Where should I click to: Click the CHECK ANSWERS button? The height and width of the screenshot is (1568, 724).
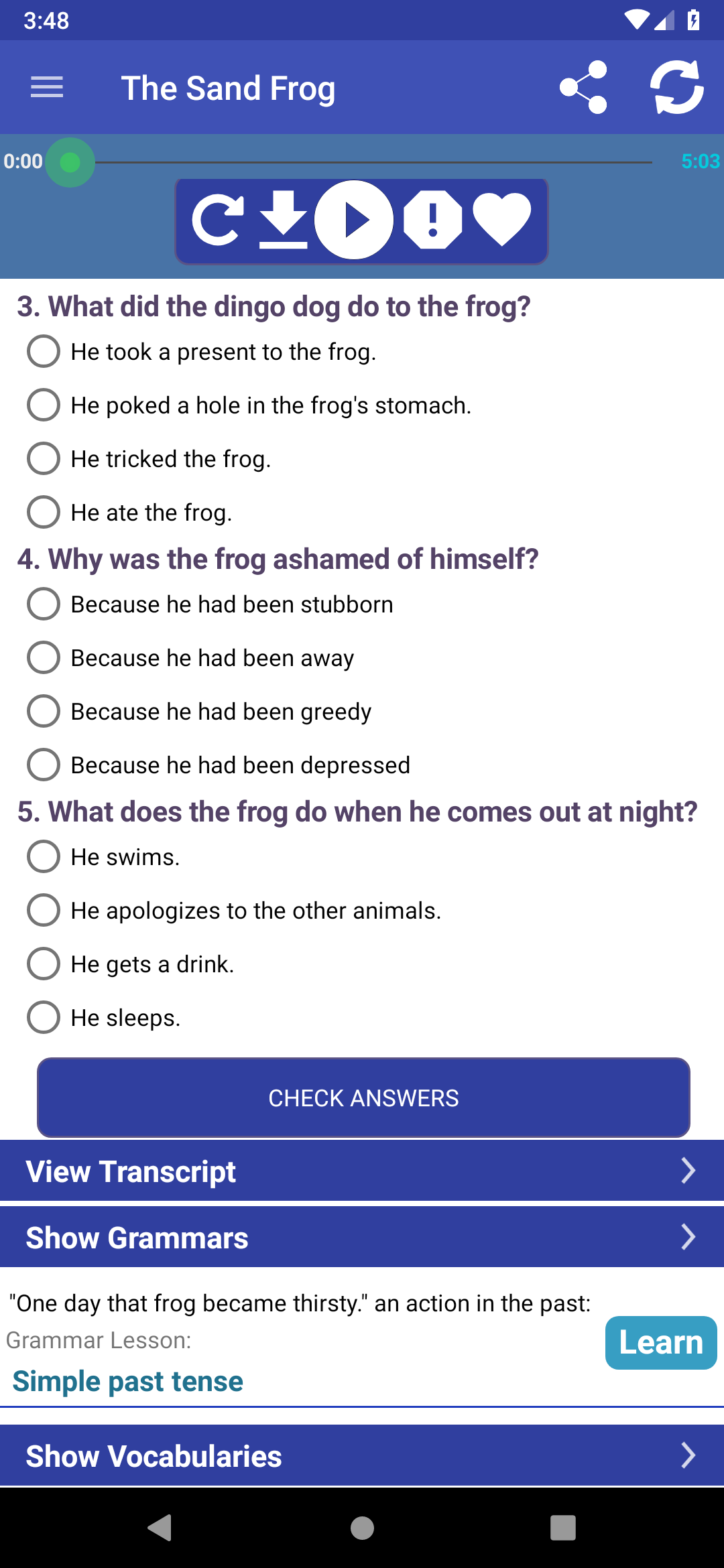(x=363, y=1098)
